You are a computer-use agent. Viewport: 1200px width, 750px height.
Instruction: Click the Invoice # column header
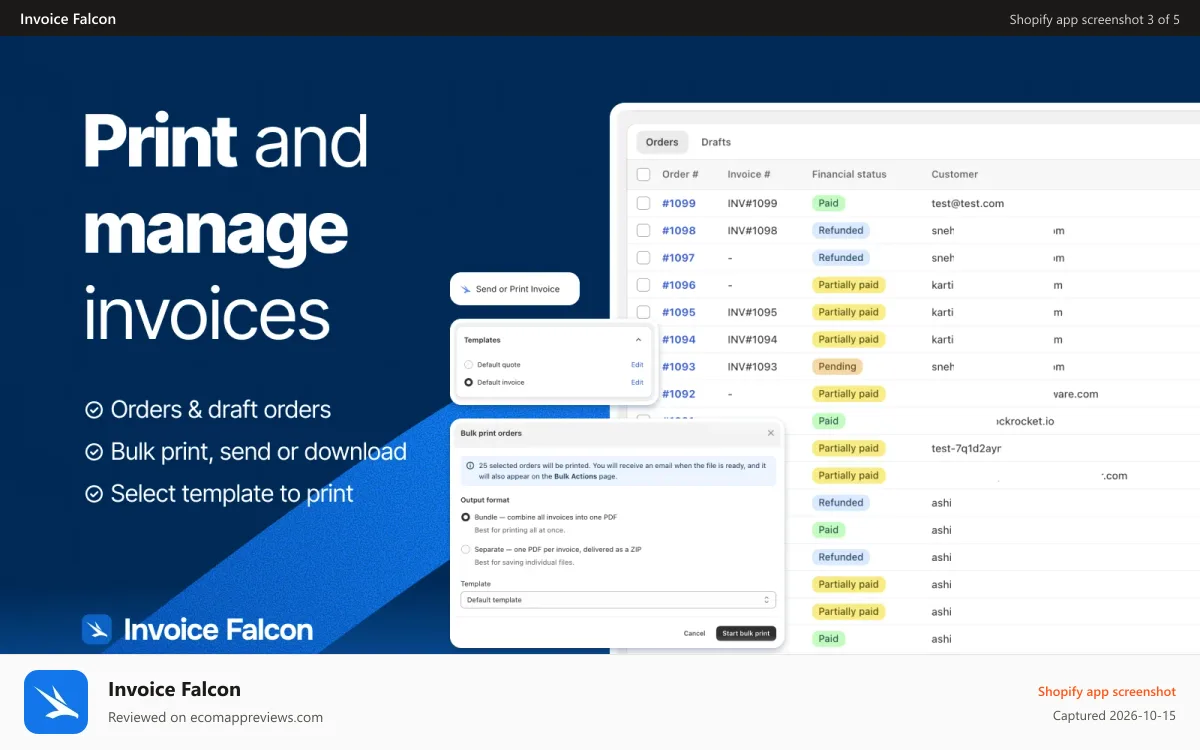point(749,174)
